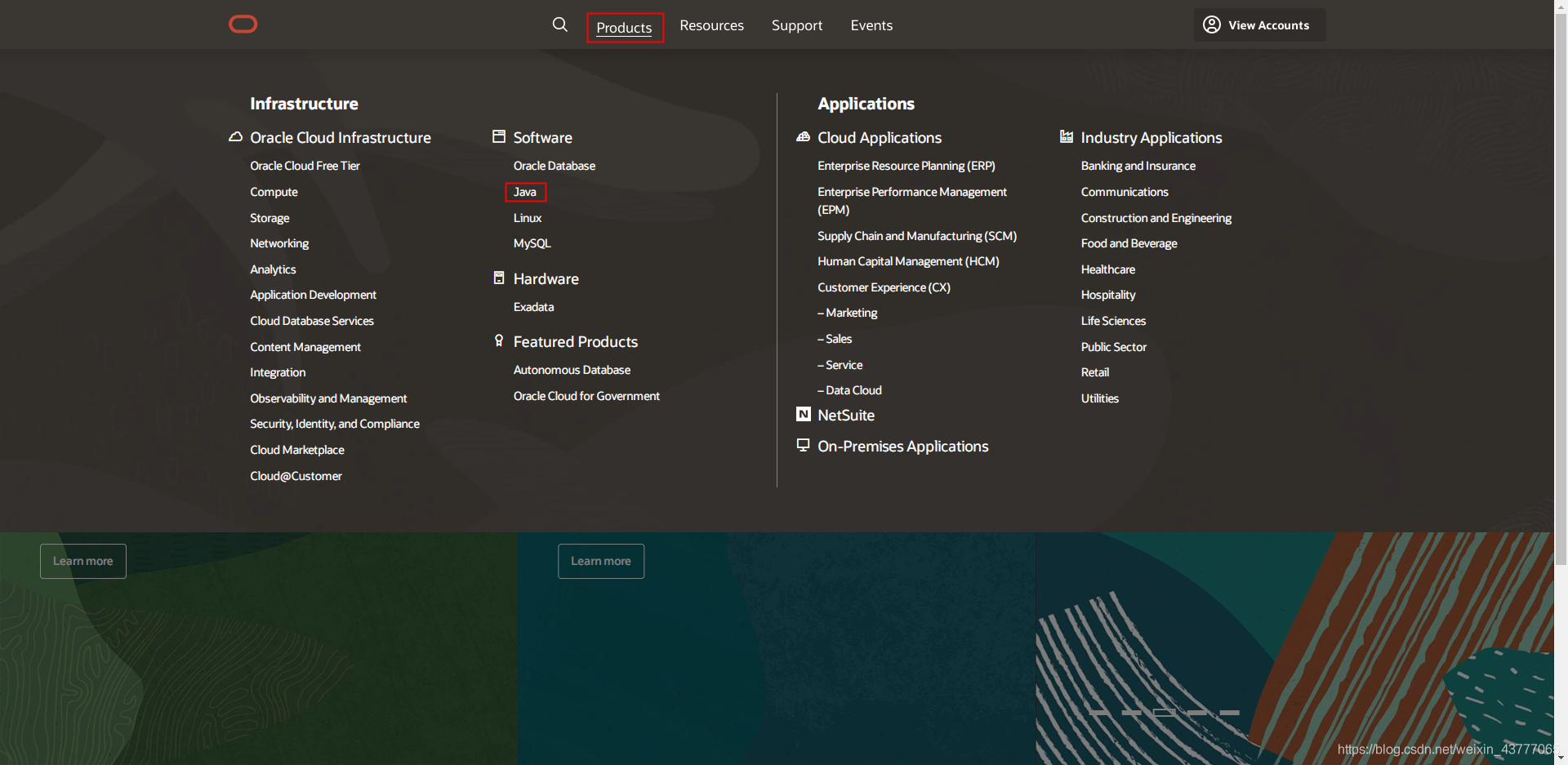This screenshot has height=765, width=1568.
Task: Open the Products menu
Action: [625, 28]
